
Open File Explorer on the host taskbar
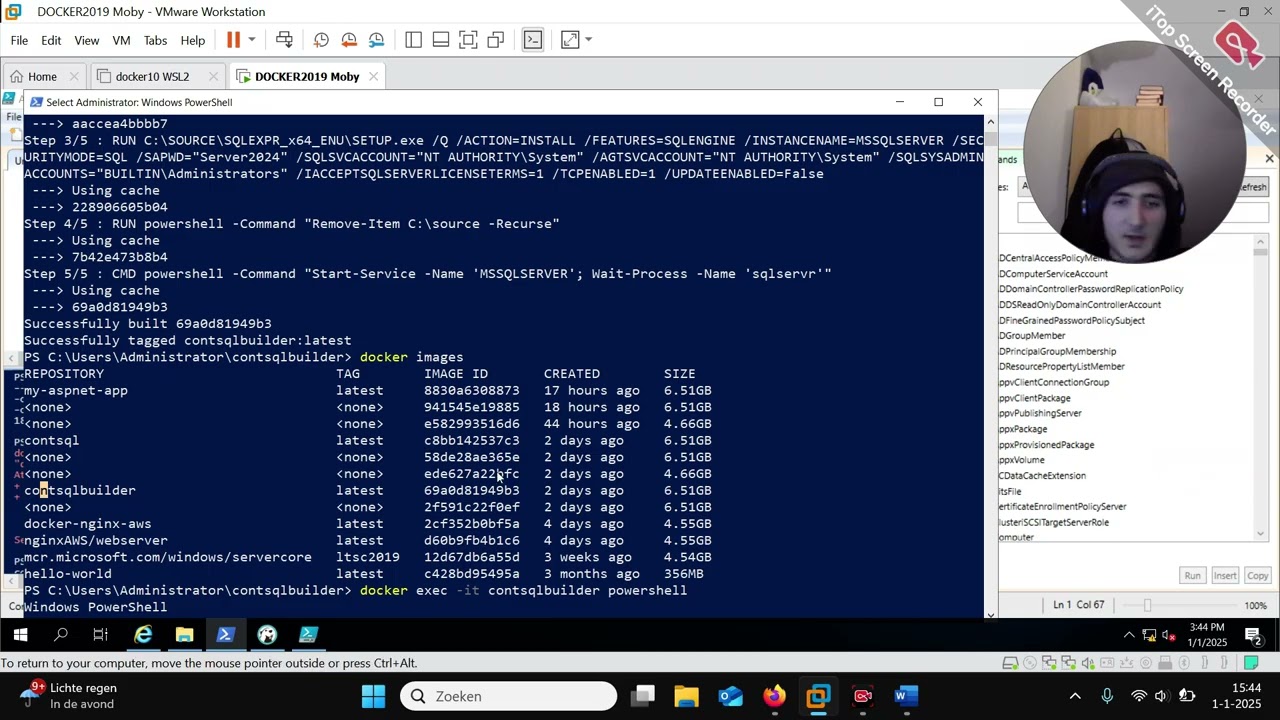tap(687, 696)
